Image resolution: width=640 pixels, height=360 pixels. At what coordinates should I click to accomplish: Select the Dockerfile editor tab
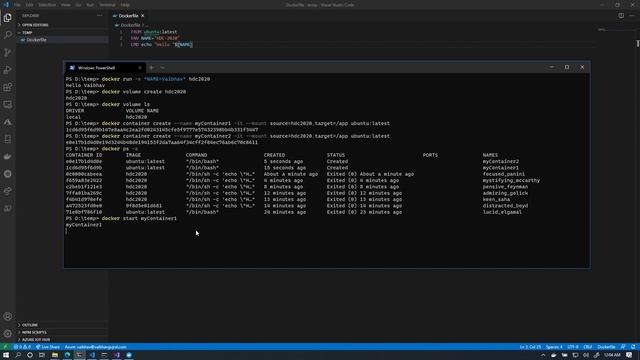point(129,16)
